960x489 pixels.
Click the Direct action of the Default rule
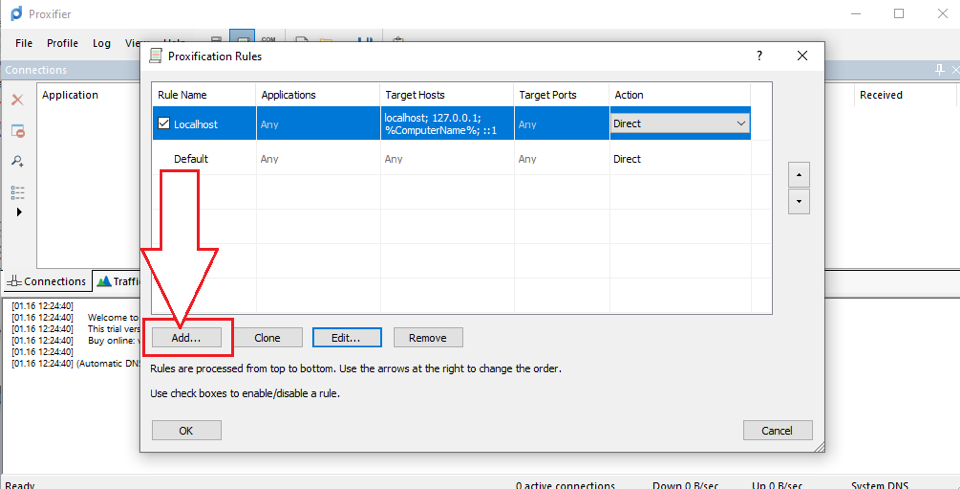click(627, 159)
